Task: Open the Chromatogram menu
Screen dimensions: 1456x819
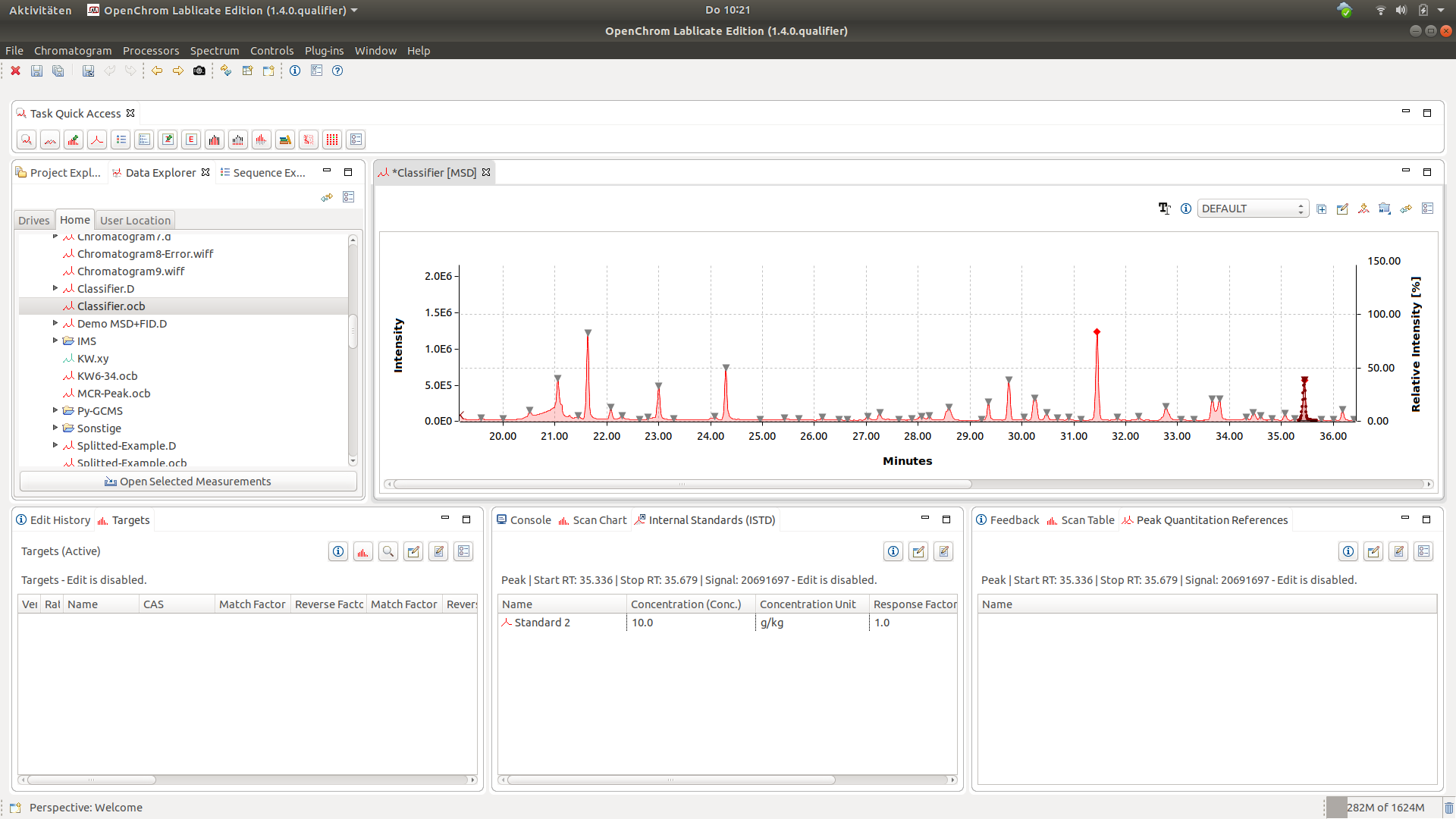Action: coord(73,51)
